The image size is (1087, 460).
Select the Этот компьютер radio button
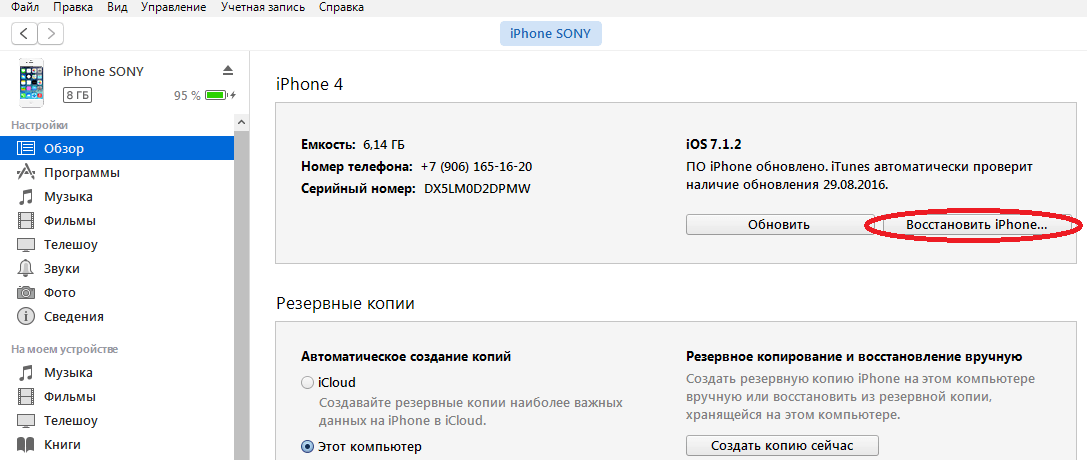coord(307,446)
